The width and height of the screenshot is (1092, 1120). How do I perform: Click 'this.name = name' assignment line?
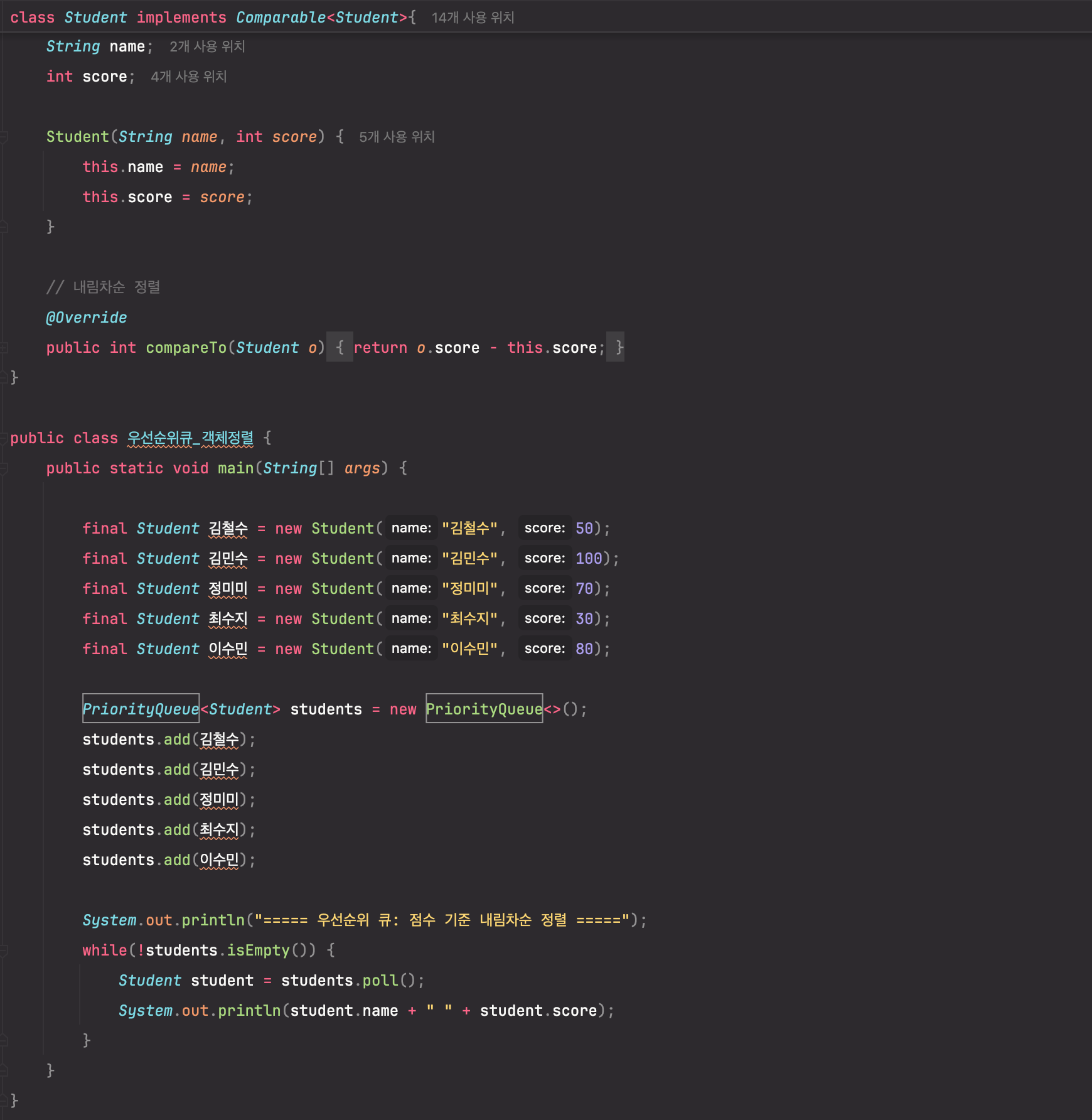(159, 167)
